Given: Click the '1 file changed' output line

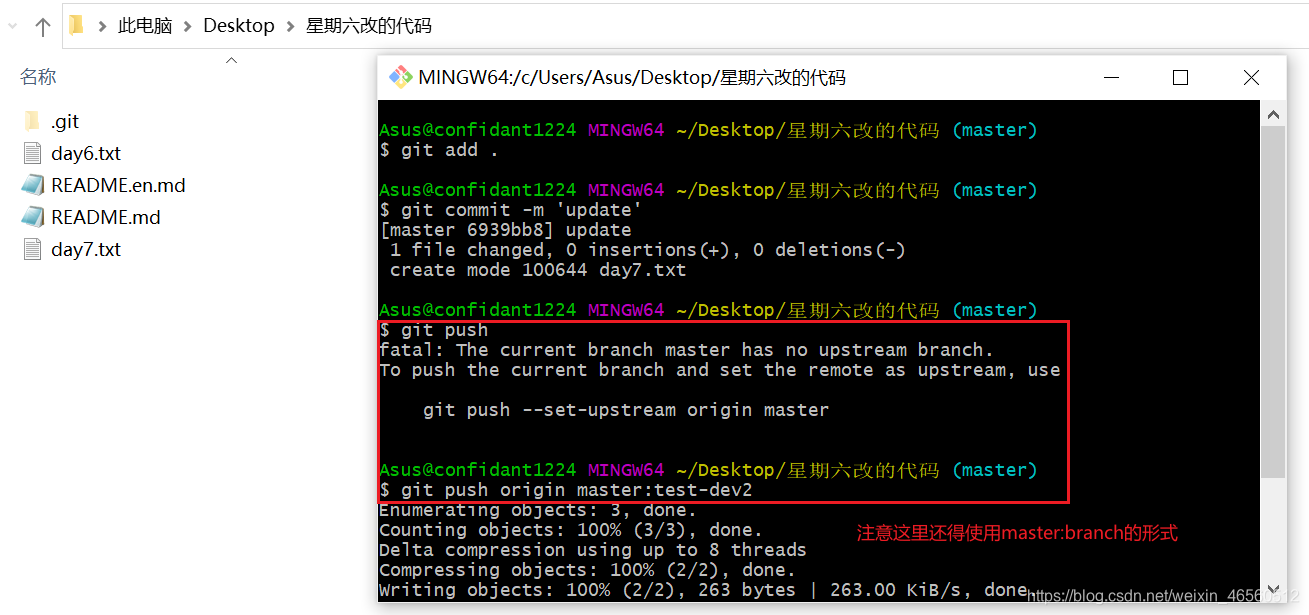Looking at the screenshot, I should point(647,250).
